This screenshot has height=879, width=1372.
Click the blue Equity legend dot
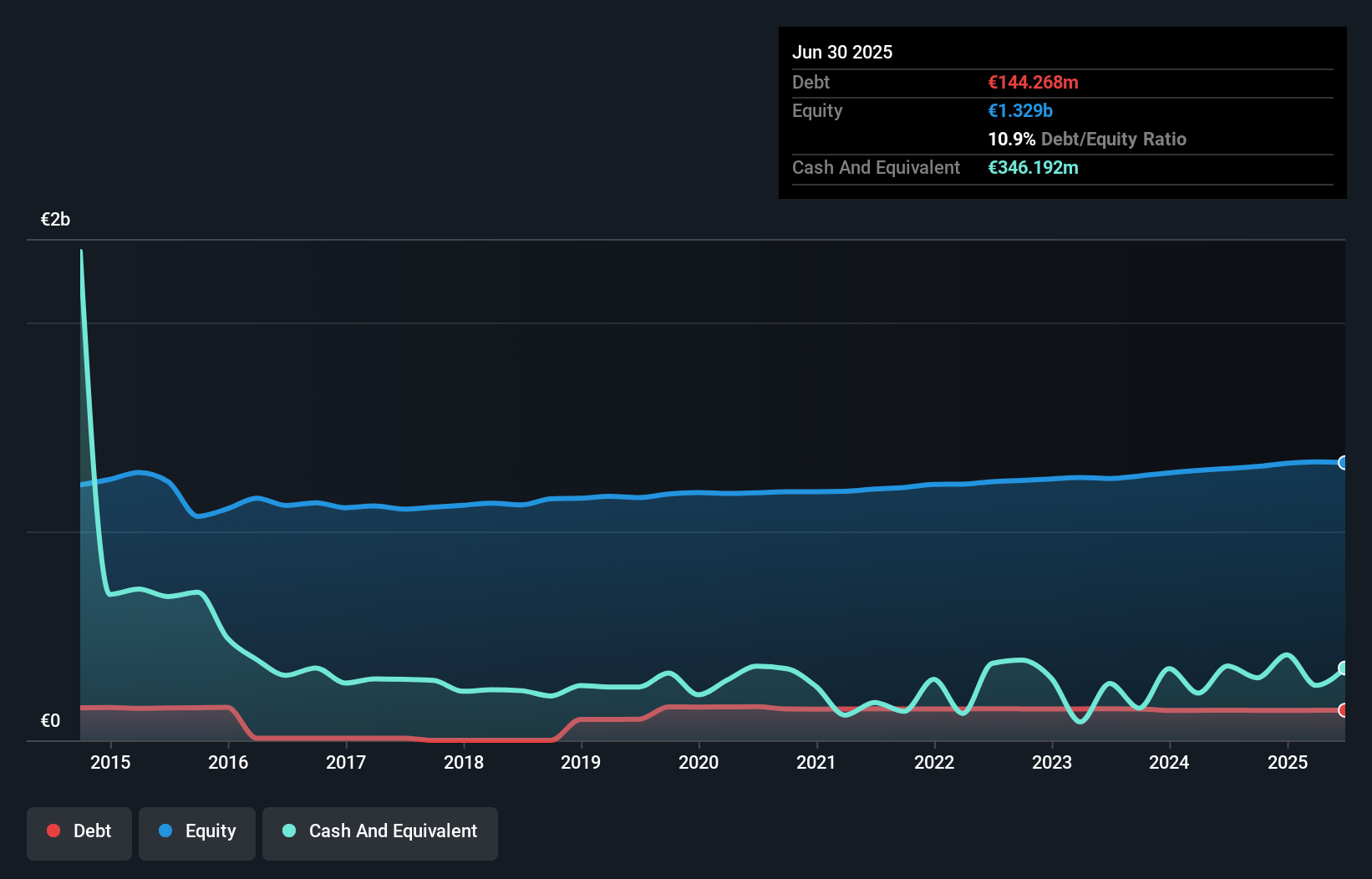click(165, 831)
